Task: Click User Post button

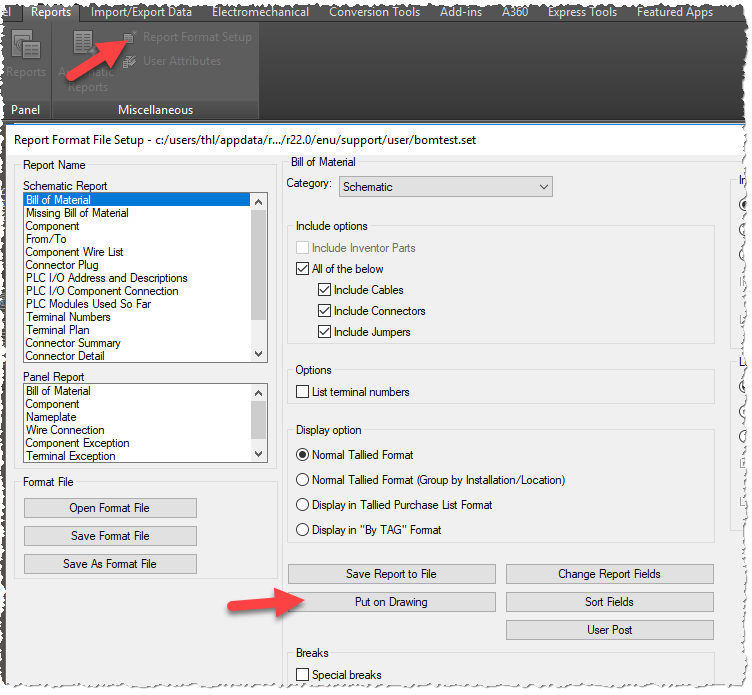Action: click(610, 630)
